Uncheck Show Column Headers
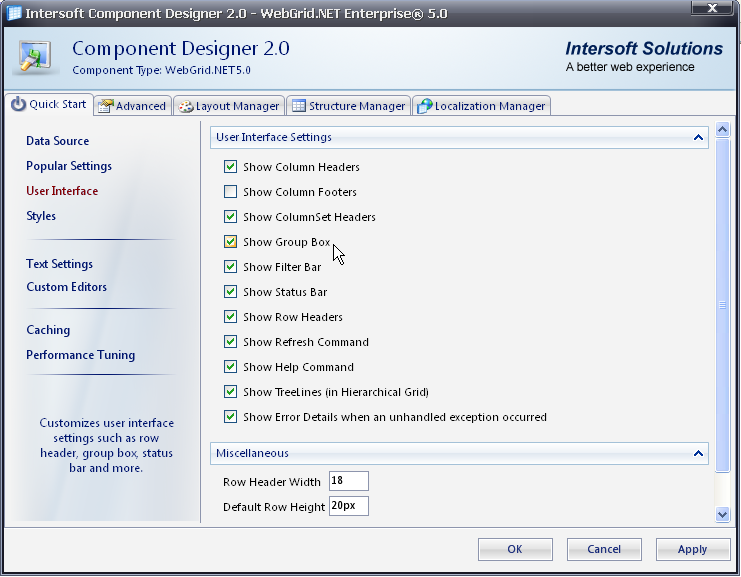741x577 pixels. pos(230,166)
